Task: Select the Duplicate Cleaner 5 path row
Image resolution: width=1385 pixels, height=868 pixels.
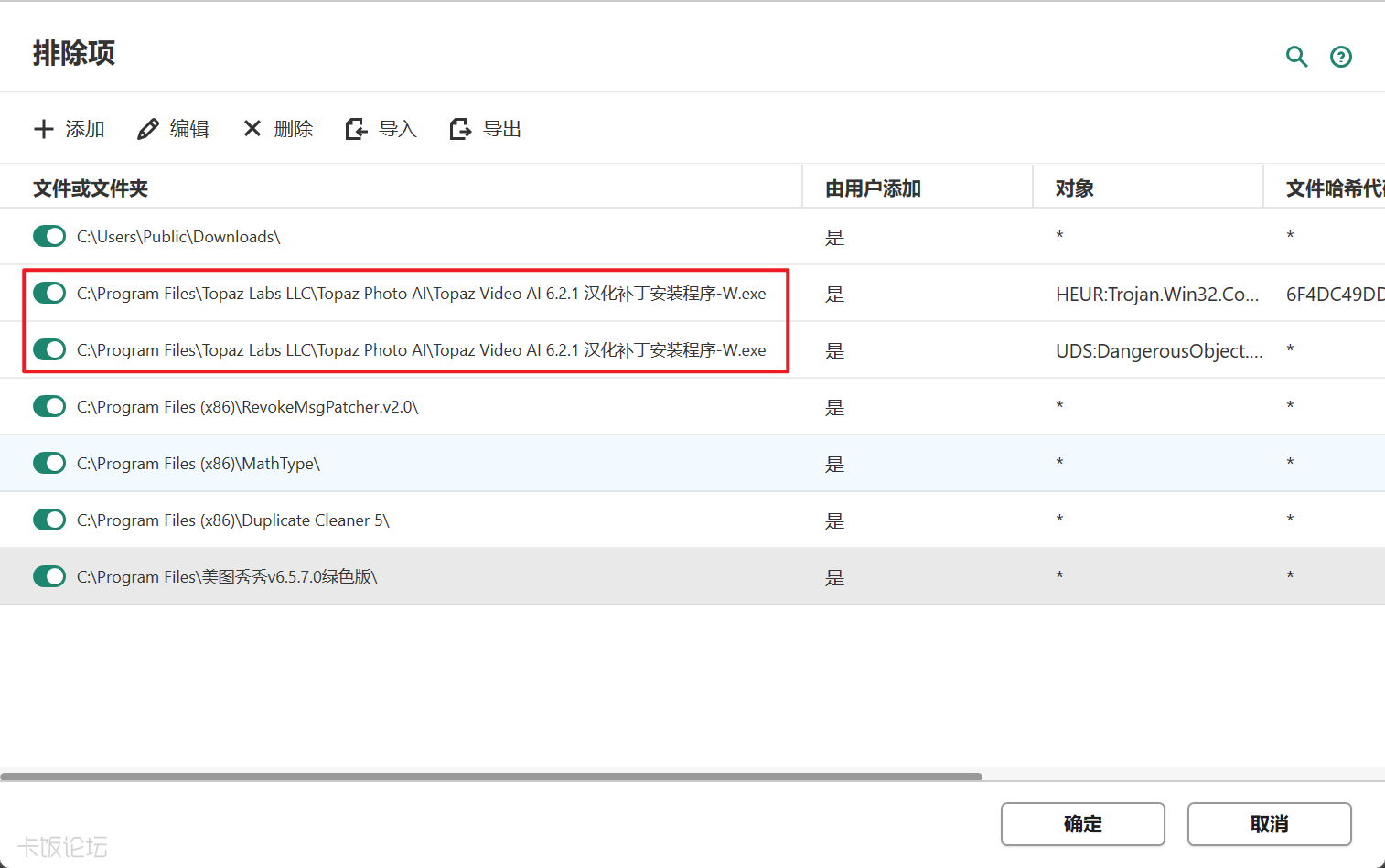Action: [233, 520]
